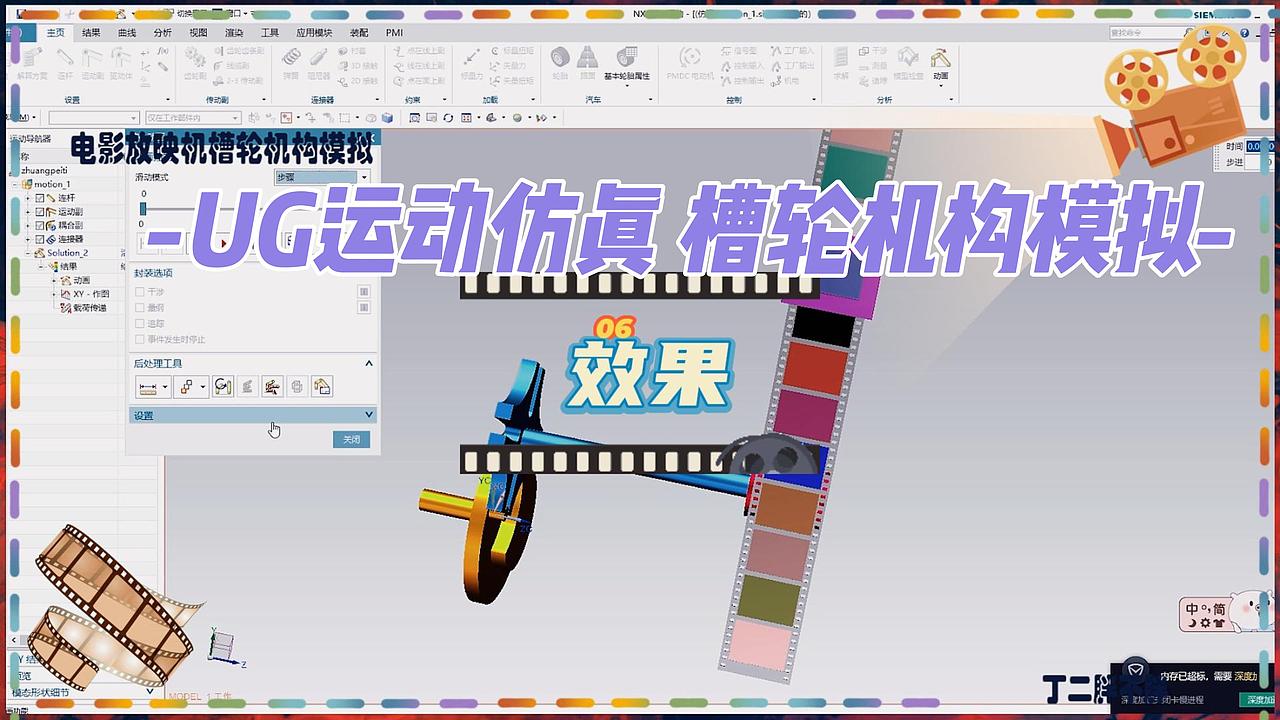Collapse the Solution_2 tree node
The height and width of the screenshot is (720, 1280).
[x=28, y=253]
